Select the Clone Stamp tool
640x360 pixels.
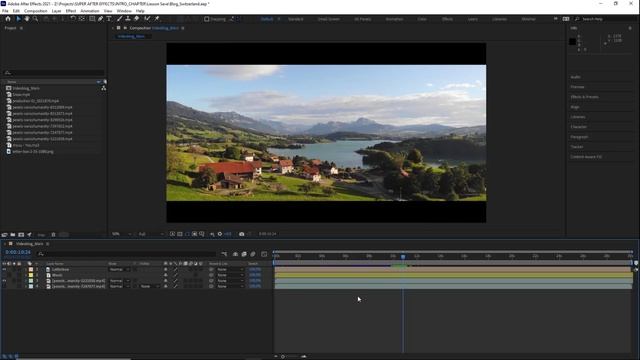tap(128, 19)
